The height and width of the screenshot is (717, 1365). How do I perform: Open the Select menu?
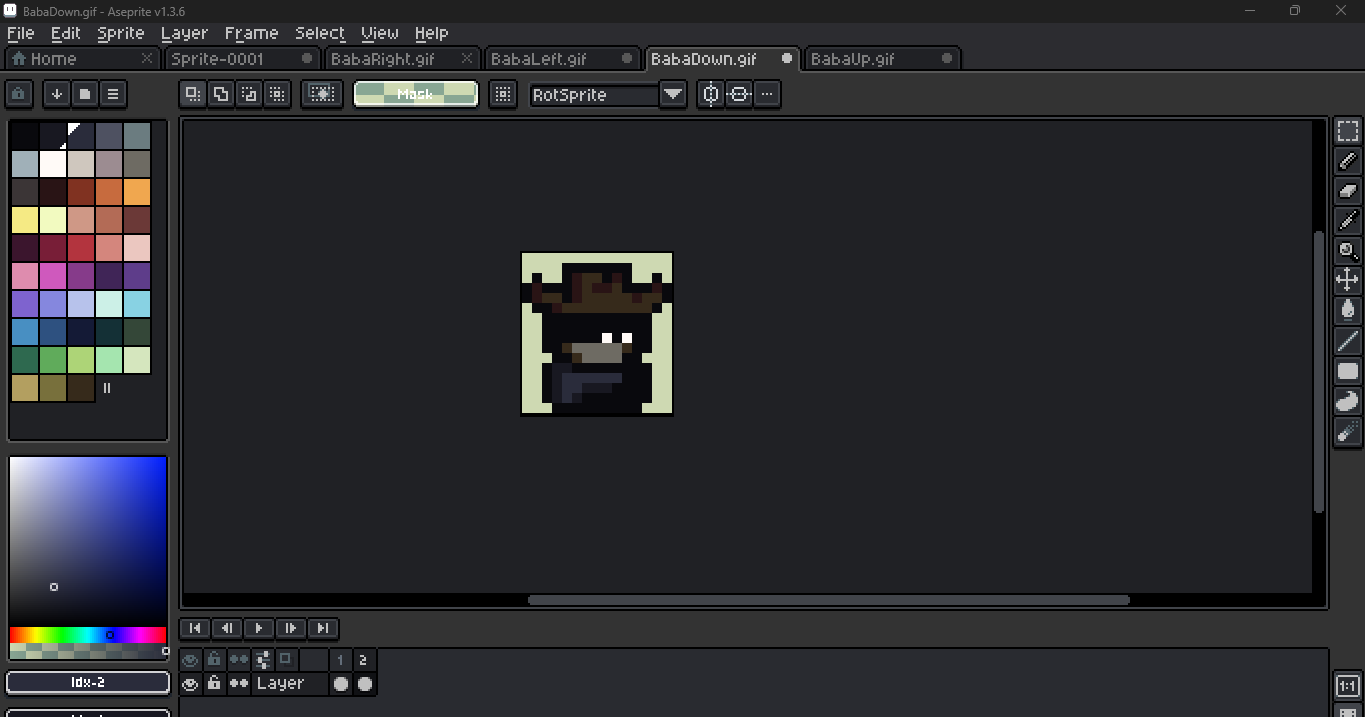pyautogui.click(x=320, y=33)
